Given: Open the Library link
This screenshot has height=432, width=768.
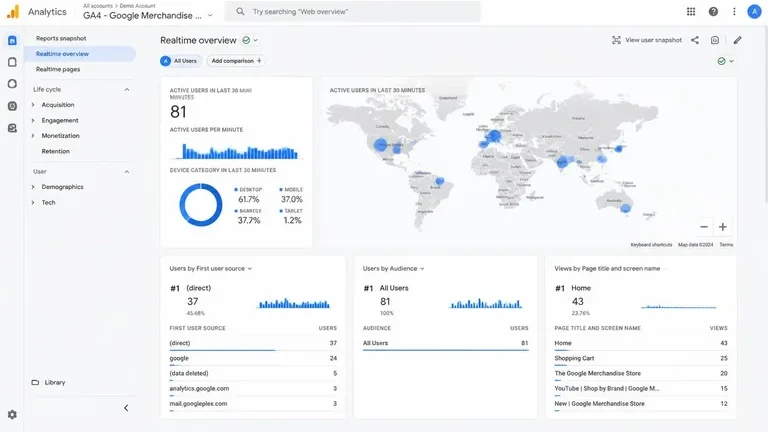Looking at the screenshot, I should pos(55,383).
